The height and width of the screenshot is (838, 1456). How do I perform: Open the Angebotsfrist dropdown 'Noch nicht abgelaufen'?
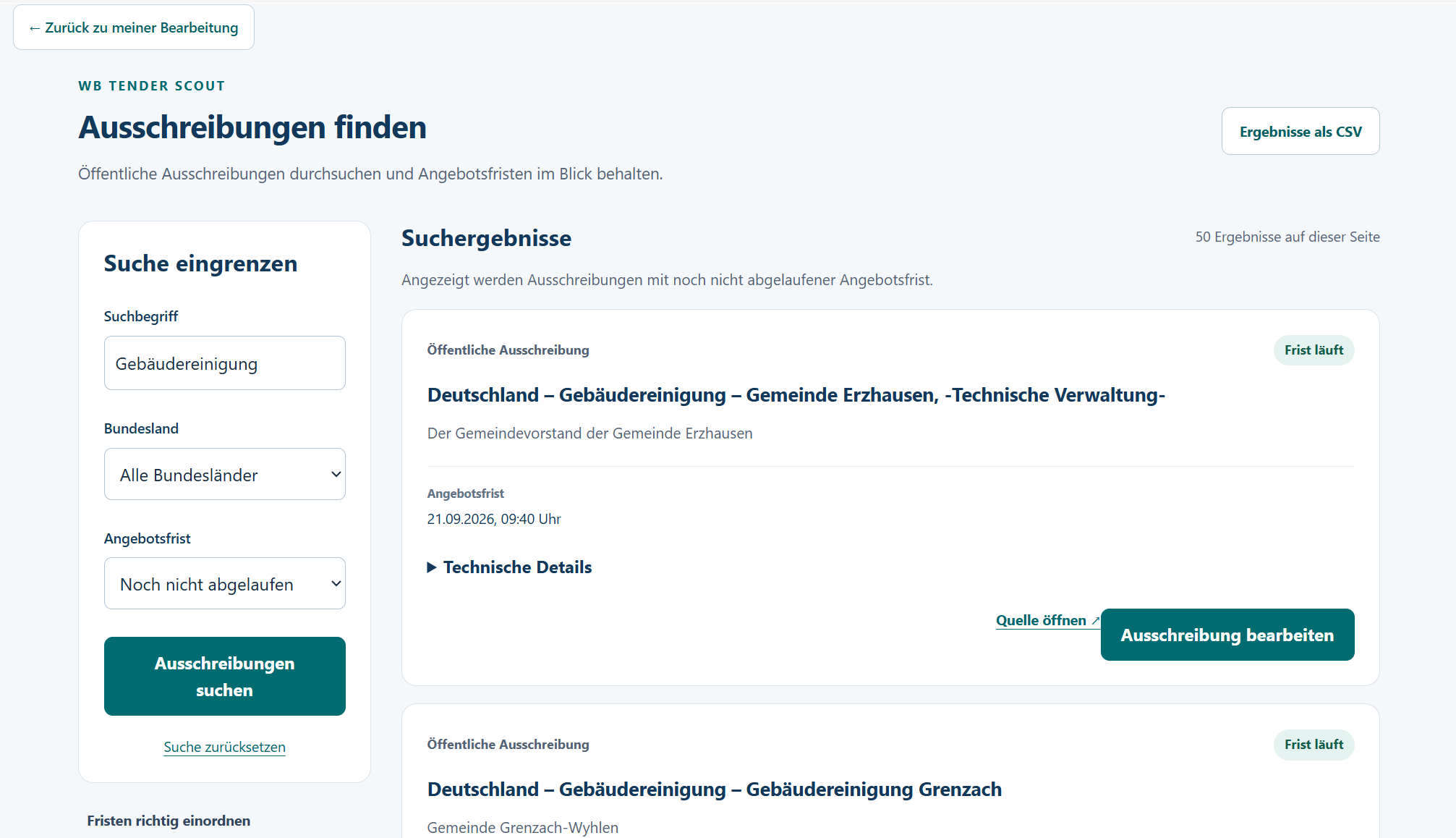pyautogui.click(x=224, y=584)
